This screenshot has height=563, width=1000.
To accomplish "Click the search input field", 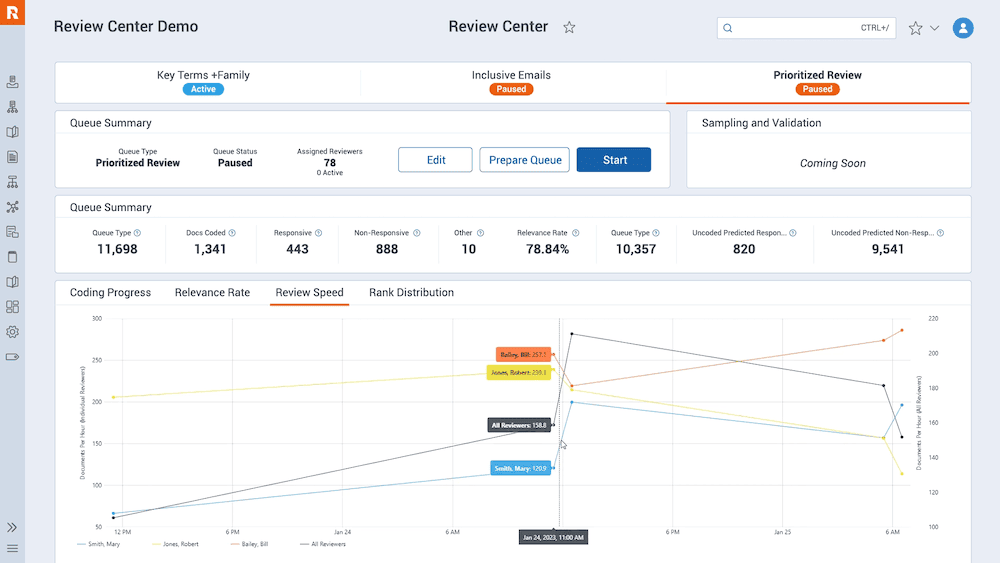I will coord(806,28).
